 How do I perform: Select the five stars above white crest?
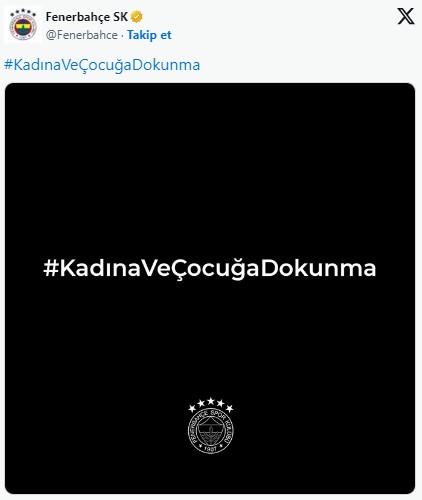(211, 404)
